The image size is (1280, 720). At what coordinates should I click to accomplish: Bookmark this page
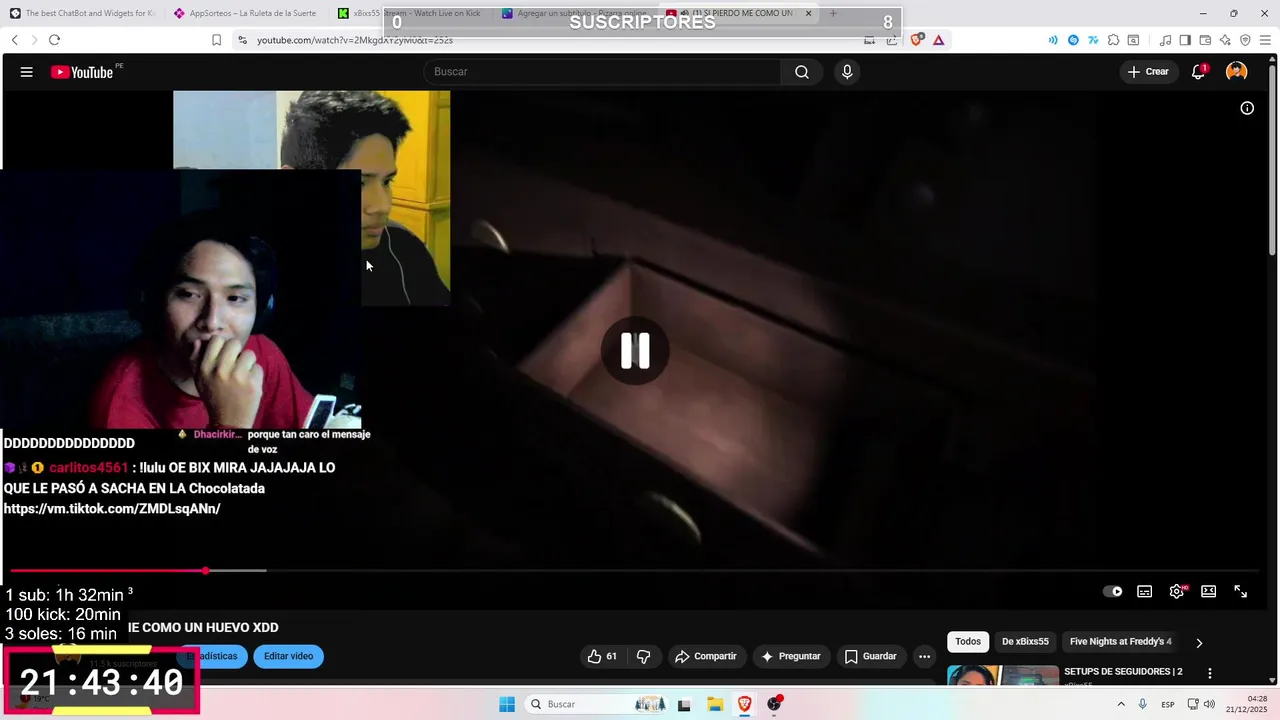216,40
